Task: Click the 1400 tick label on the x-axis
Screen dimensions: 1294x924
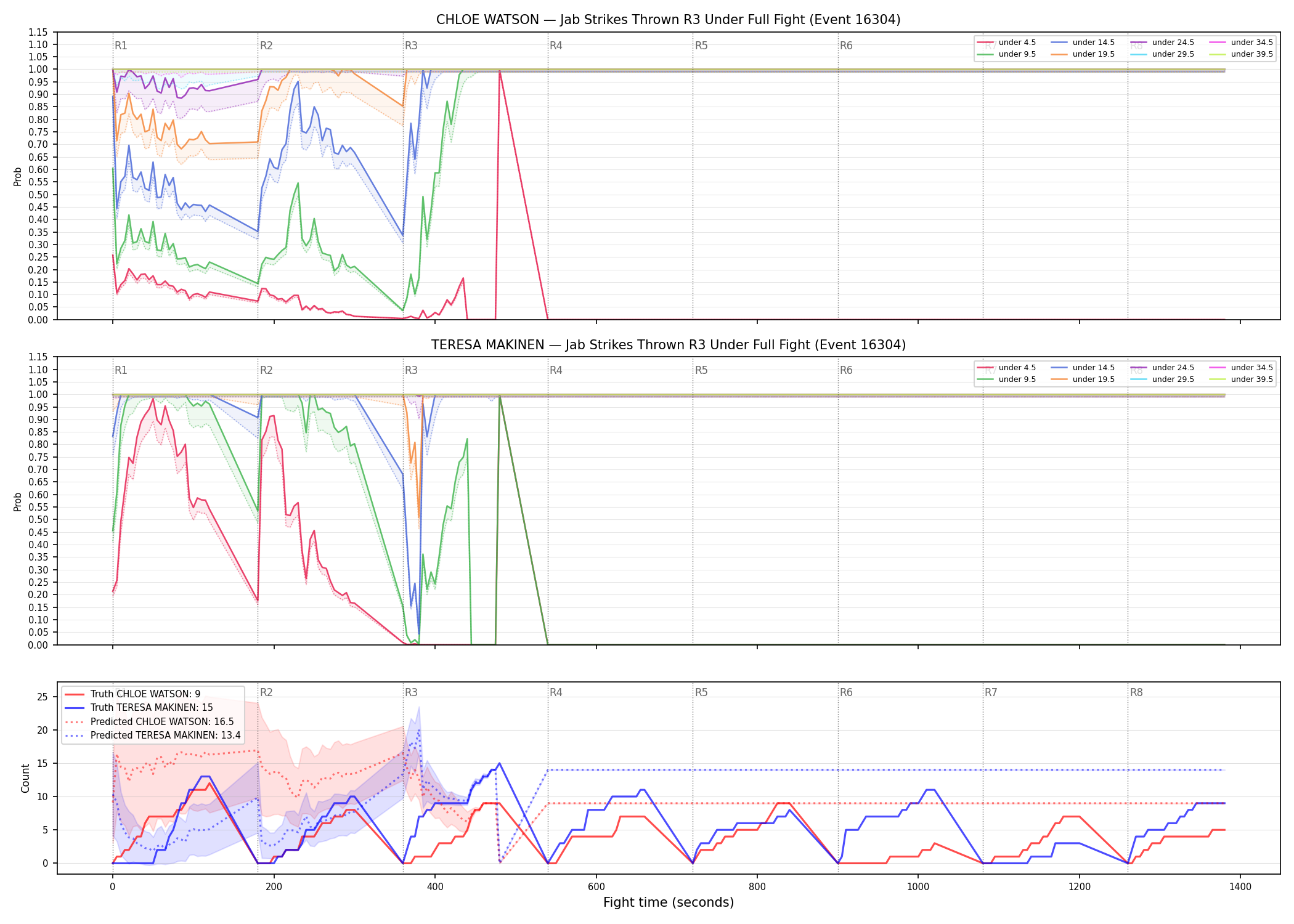Action: (x=1240, y=887)
